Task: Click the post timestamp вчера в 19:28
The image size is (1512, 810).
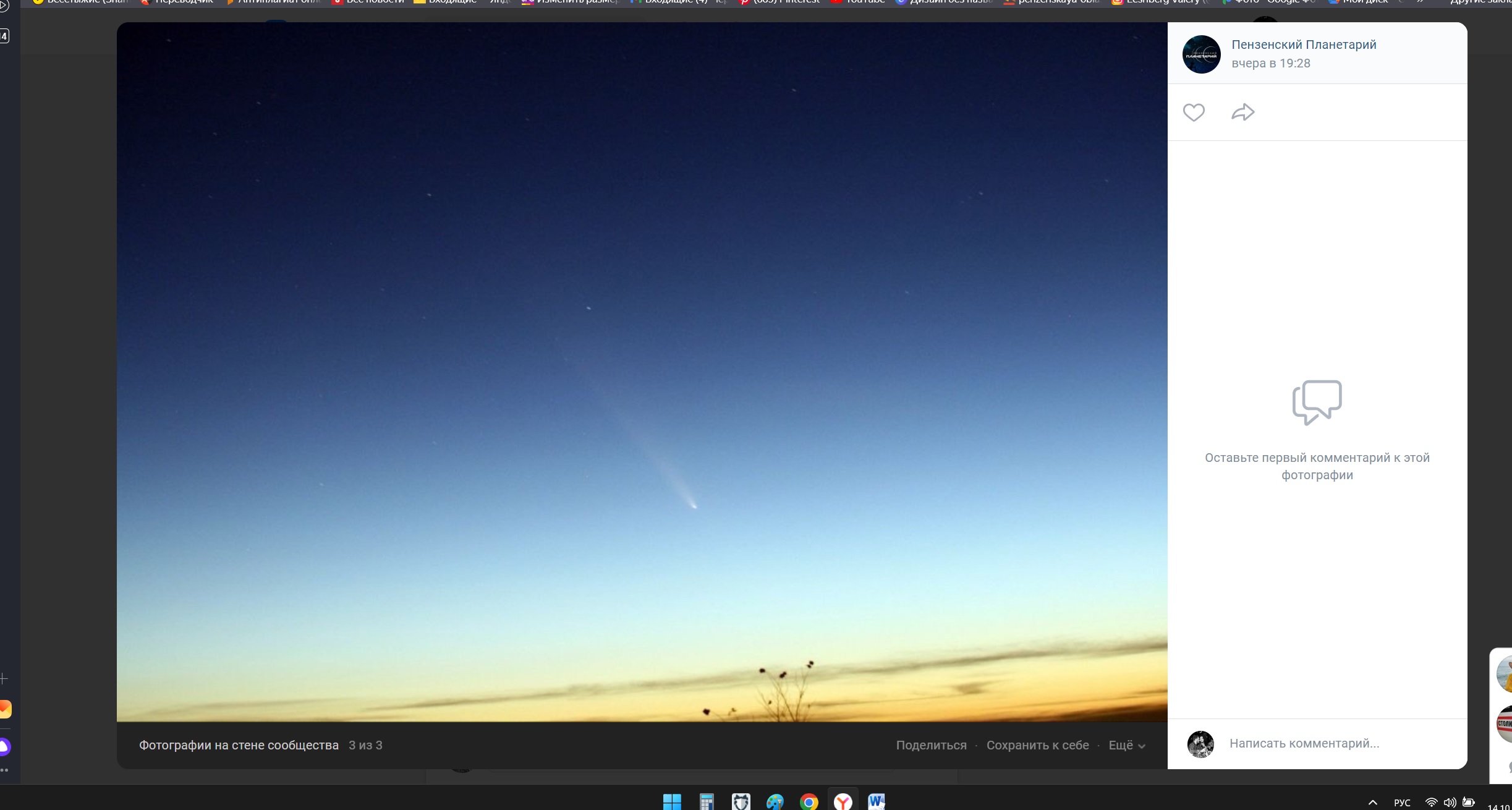Action: click(1270, 63)
